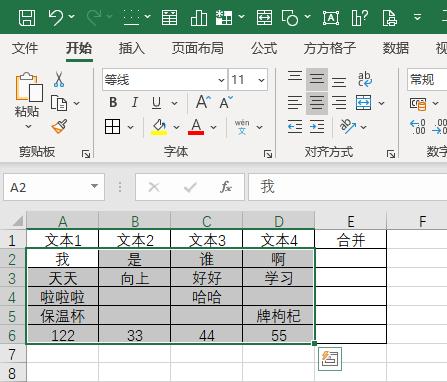Open font group dialog launcher
This screenshot has height=382, width=447.
(x=268, y=154)
